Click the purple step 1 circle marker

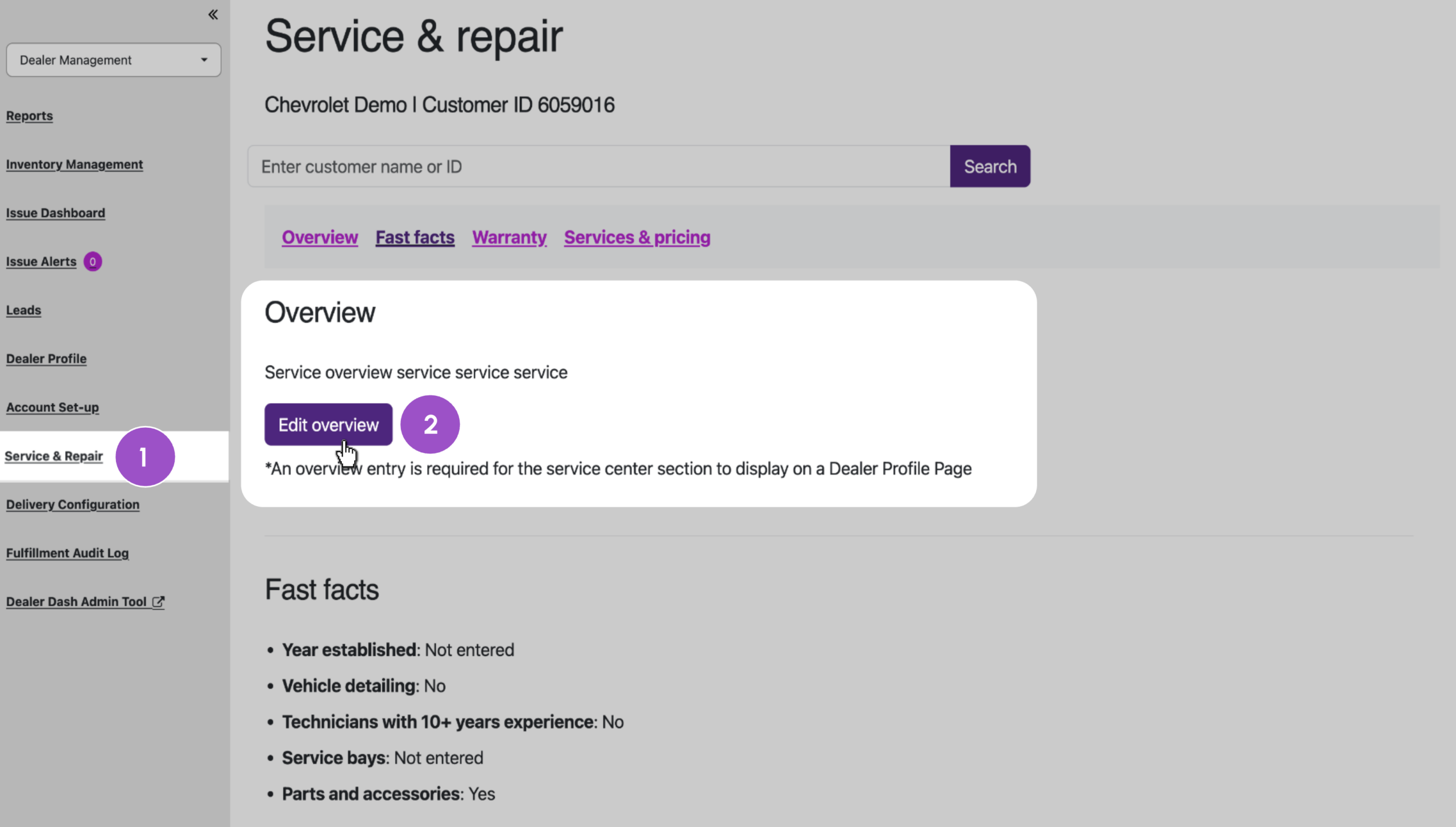[x=145, y=457]
